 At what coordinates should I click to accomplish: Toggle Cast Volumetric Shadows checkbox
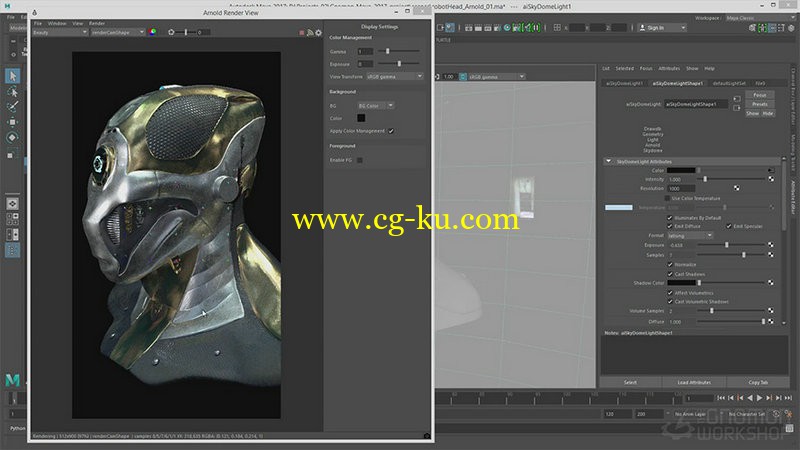tap(670, 302)
